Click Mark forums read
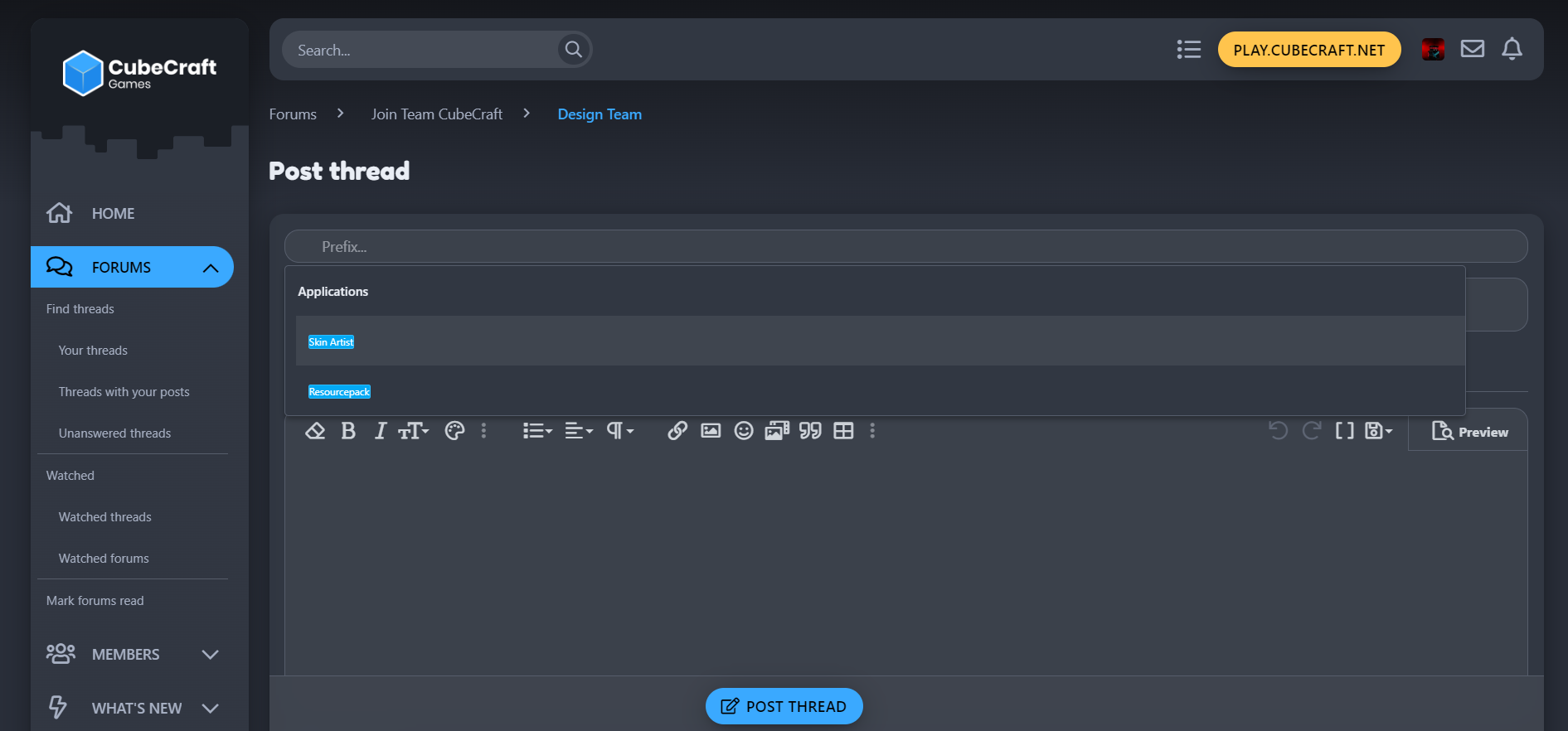Screen dimensions: 1568x731 click(x=95, y=600)
